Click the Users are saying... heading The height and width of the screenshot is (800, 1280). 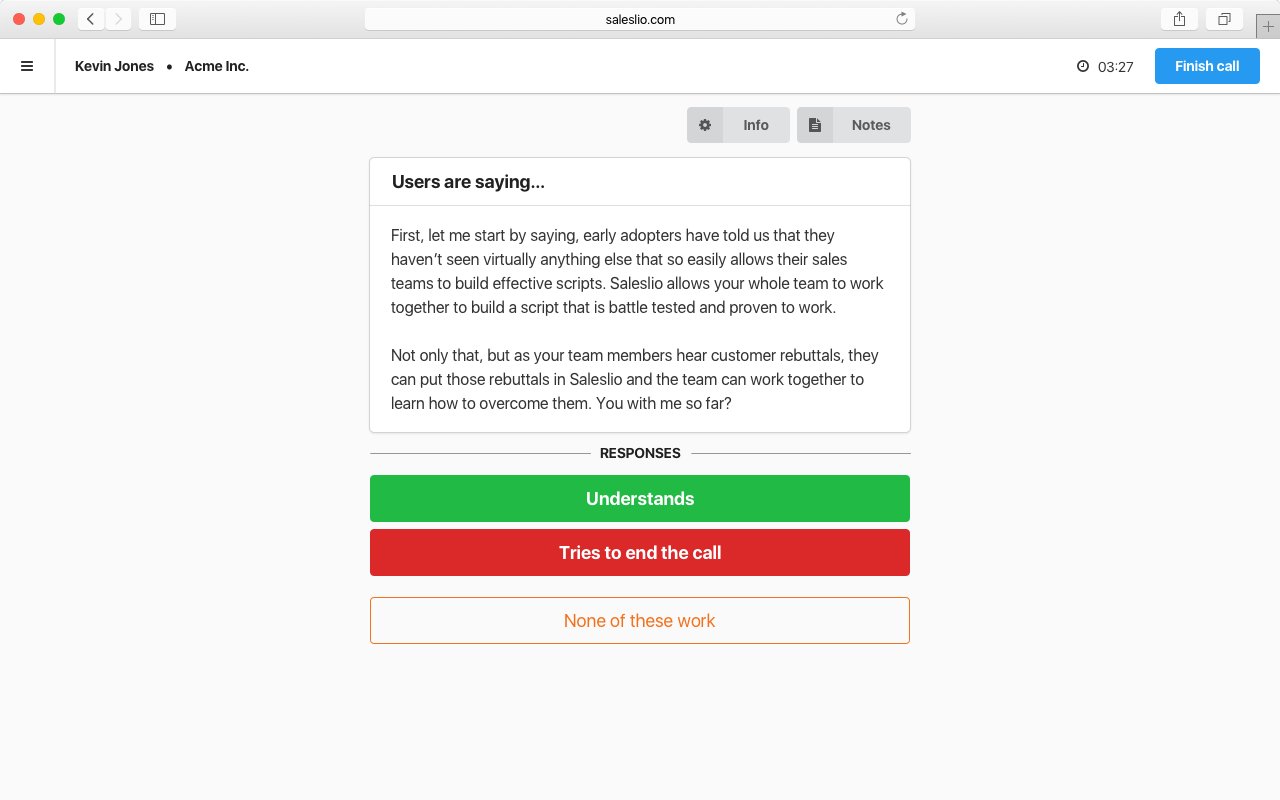pyautogui.click(x=468, y=182)
